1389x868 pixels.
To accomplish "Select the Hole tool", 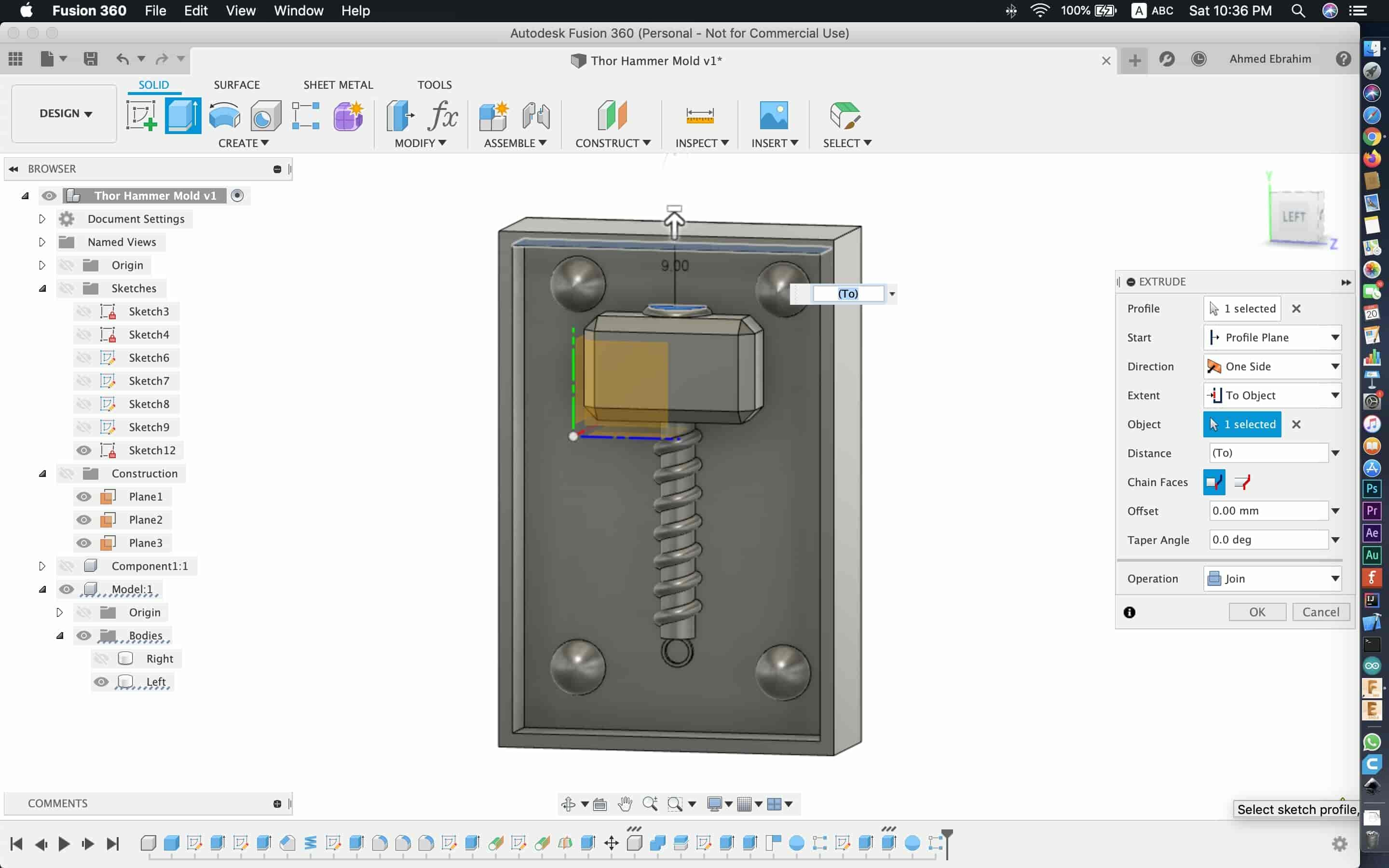I will click(265, 115).
